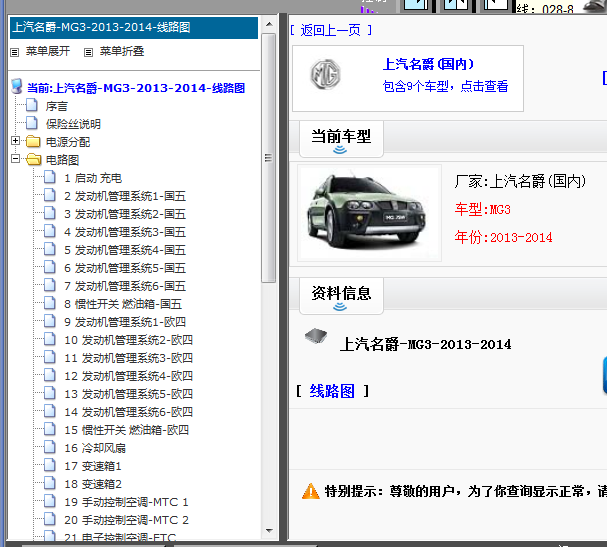Viewport: 607px width, 547px height.
Task: Click the 菜单折叠 list icon
Action: coord(89,52)
